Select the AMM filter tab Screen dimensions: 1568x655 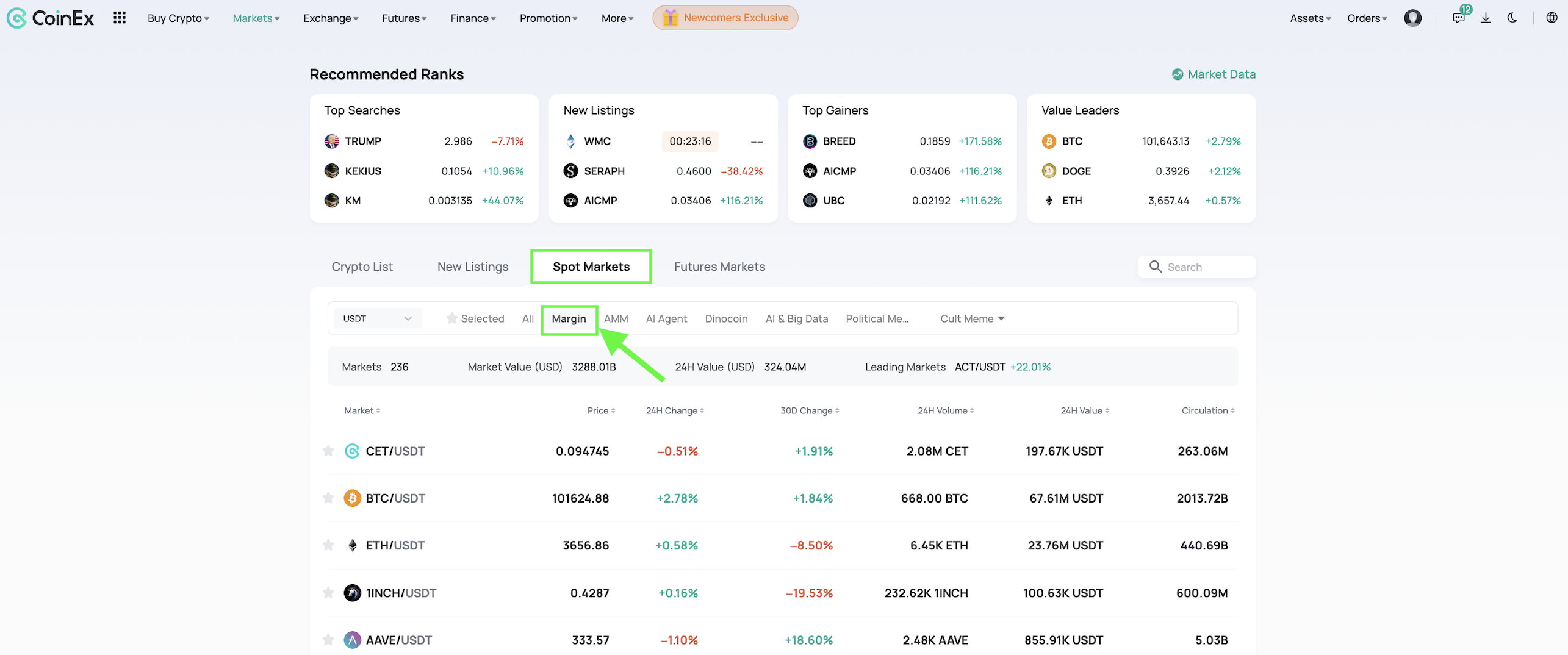[616, 318]
